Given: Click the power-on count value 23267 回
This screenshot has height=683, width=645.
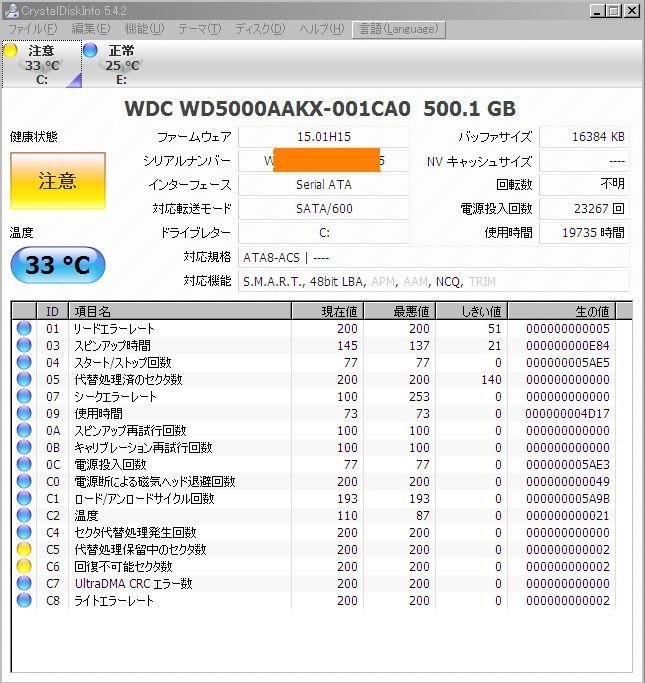Looking at the screenshot, I should 584,209.
